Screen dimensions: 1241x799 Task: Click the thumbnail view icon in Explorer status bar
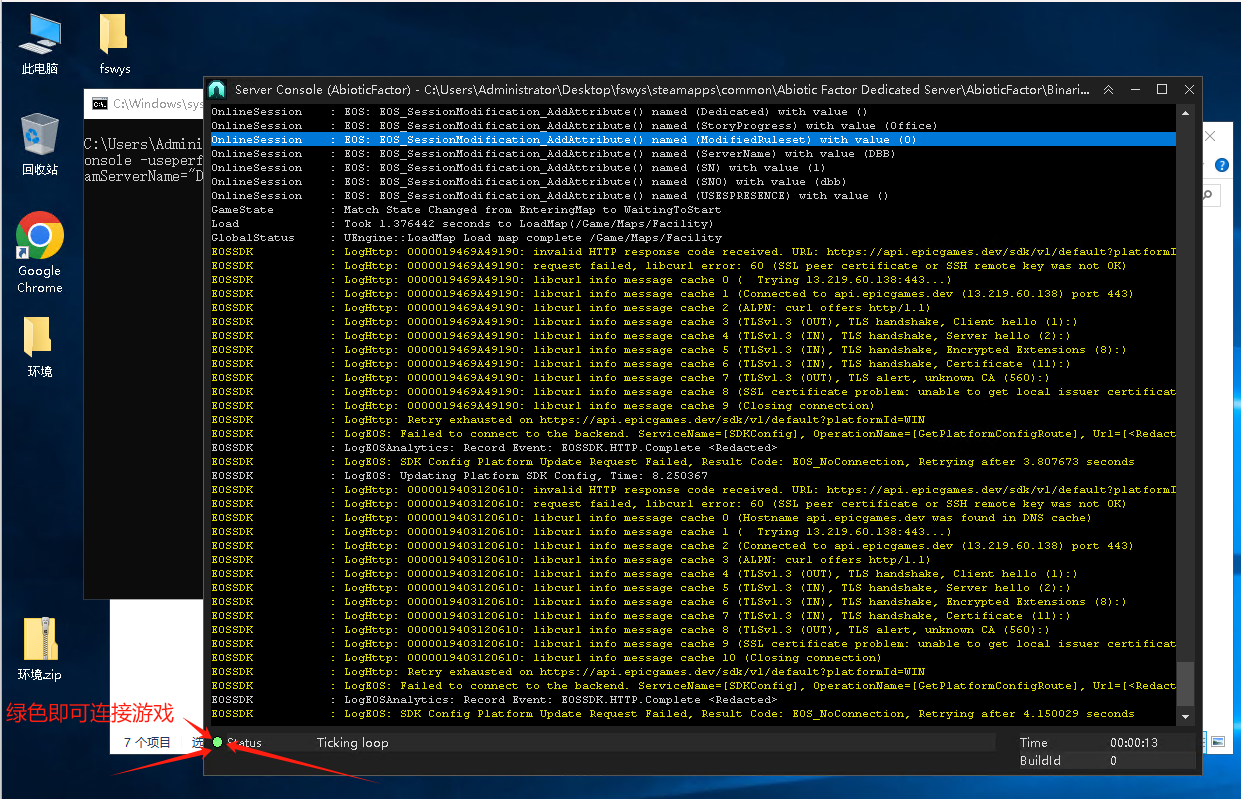pos(1217,742)
